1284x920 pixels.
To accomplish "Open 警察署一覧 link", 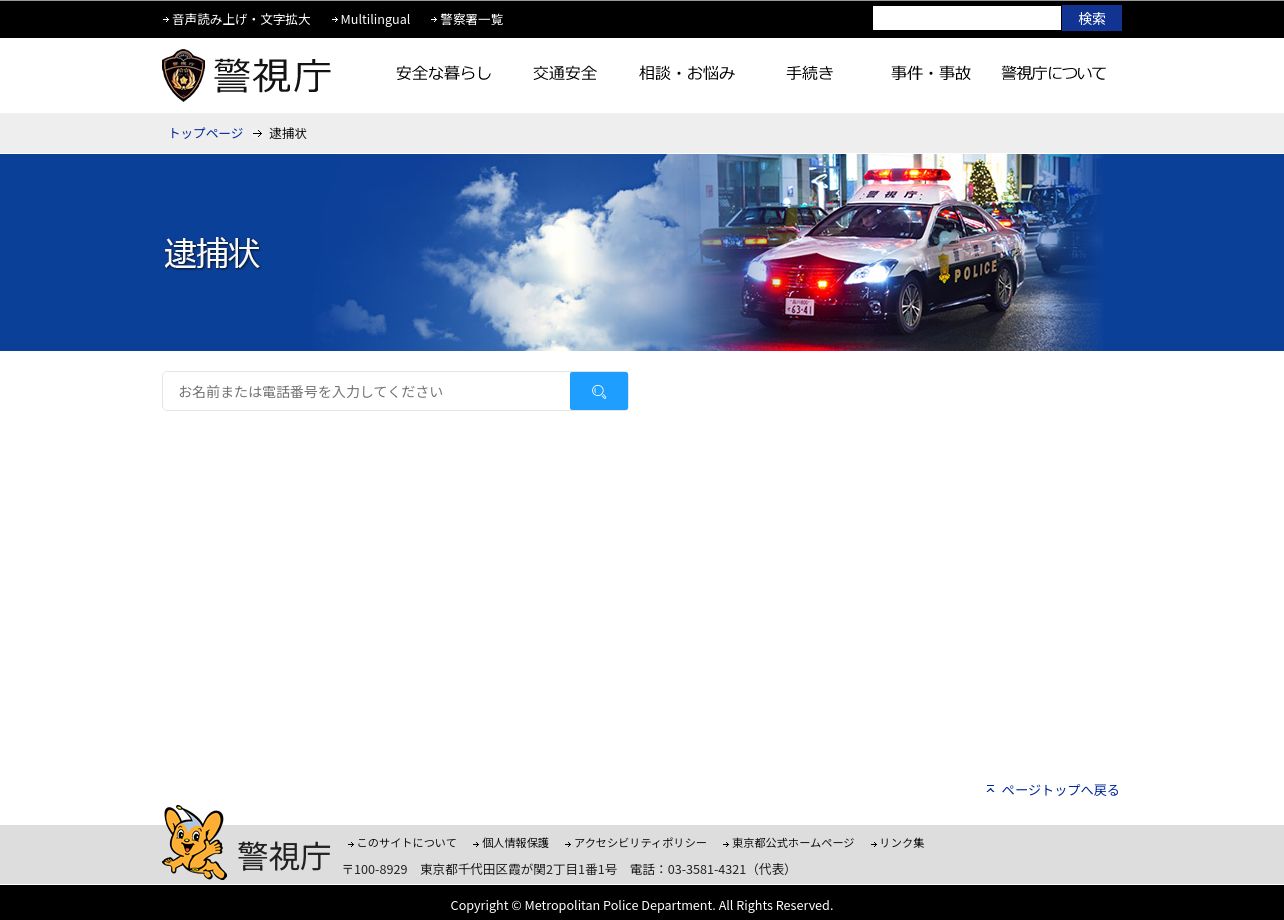I will point(471,19).
